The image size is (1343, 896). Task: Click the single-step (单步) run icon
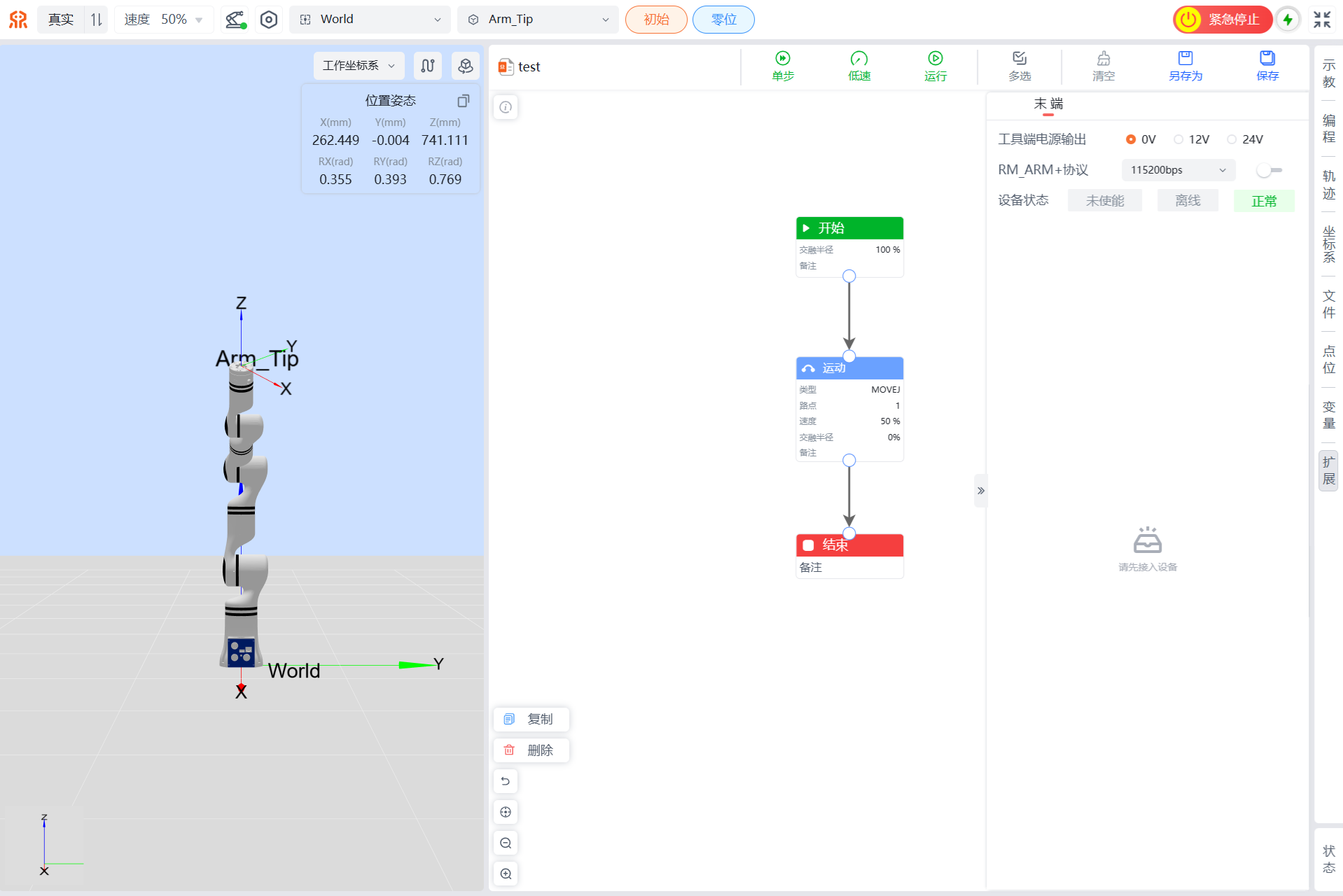click(782, 59)
